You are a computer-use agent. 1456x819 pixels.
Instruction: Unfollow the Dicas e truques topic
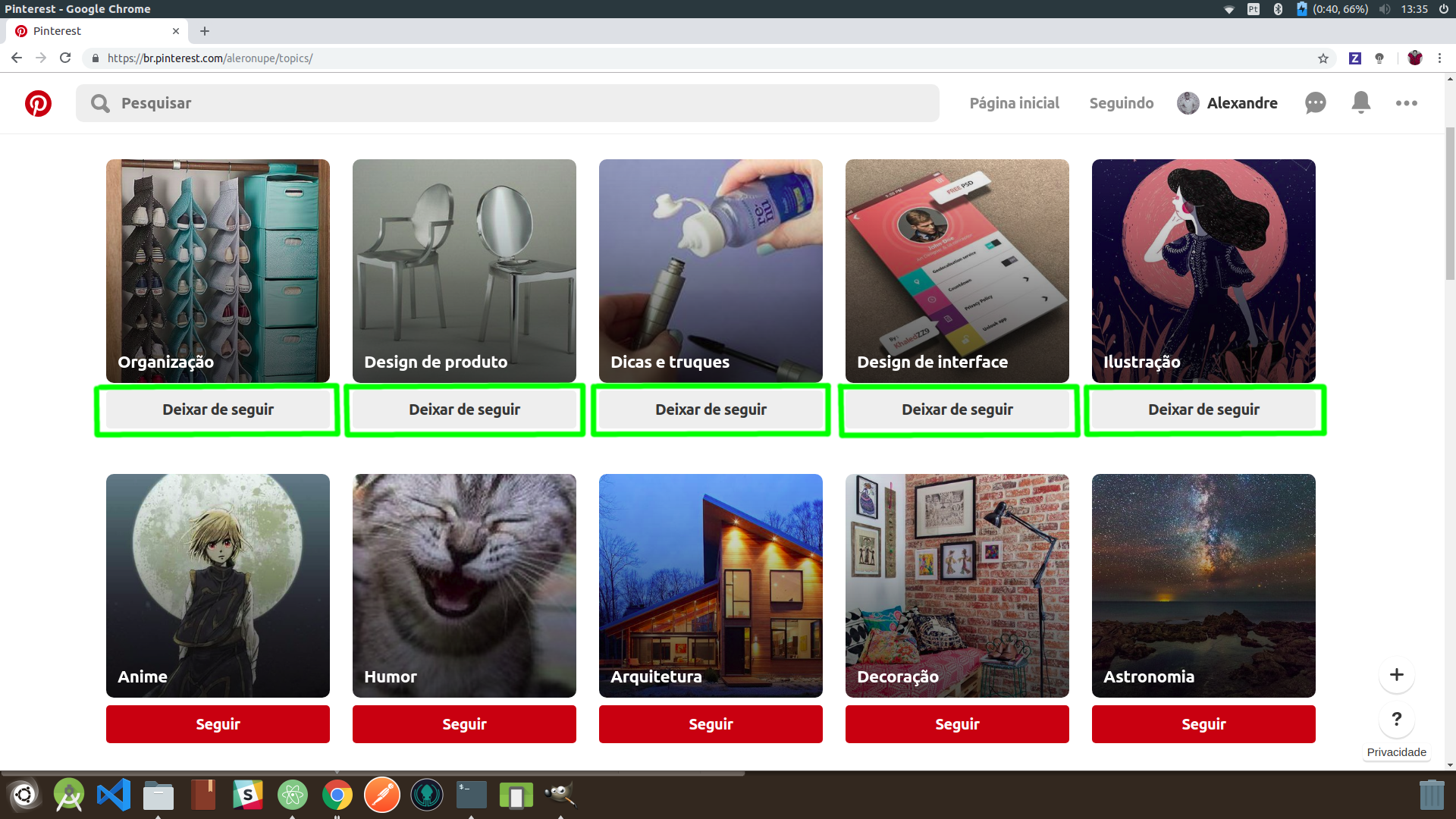click(711, 409)
